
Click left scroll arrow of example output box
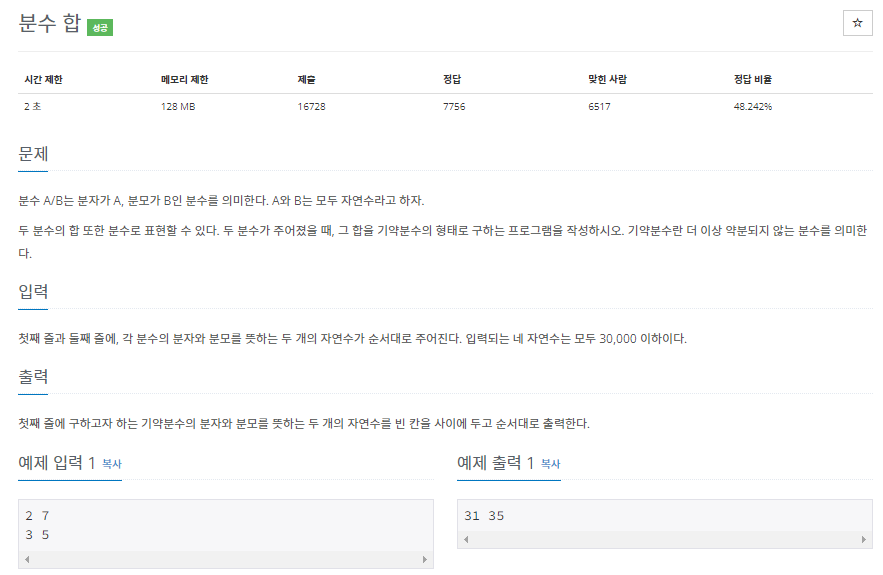466,540
